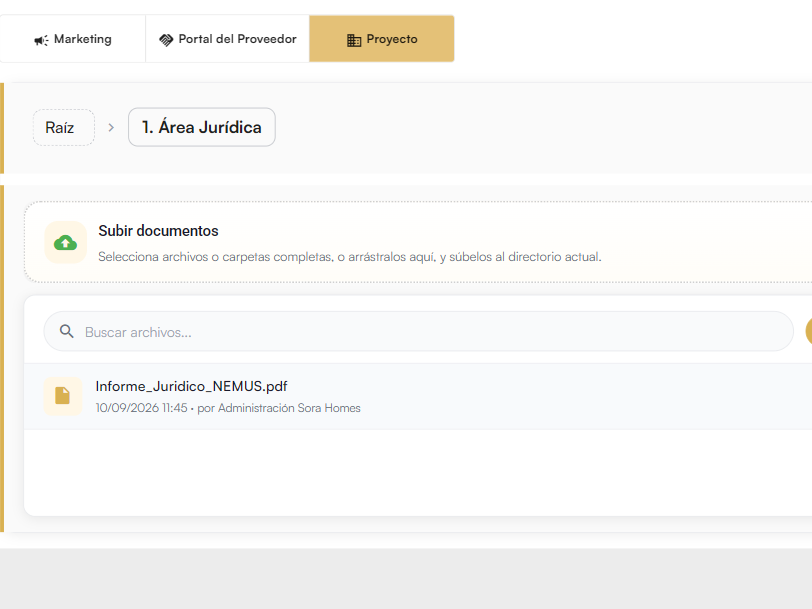Viewport: 812px width, 609px height.
Task: Click the Subir documentos heading
Action: pyautogui.click(x=158, y=231)
